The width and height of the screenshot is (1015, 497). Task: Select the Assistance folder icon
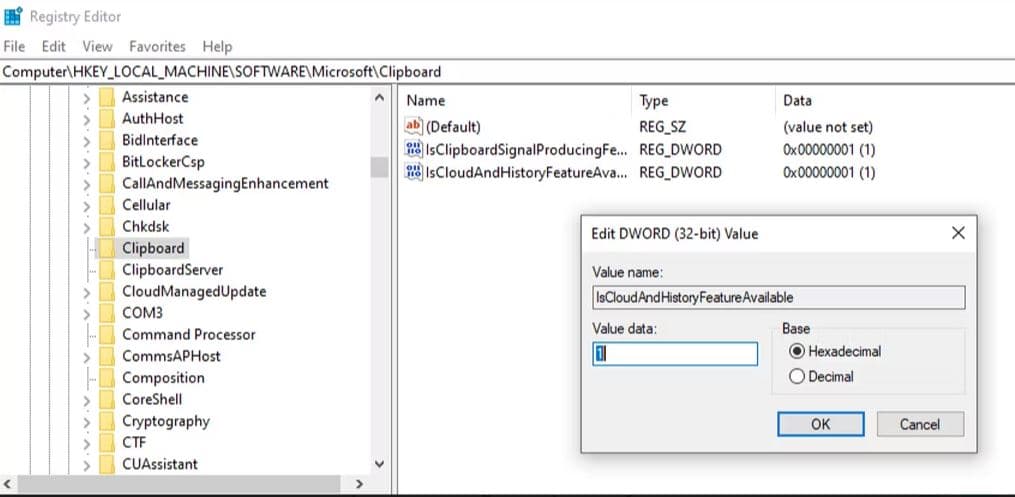(107, 97)
